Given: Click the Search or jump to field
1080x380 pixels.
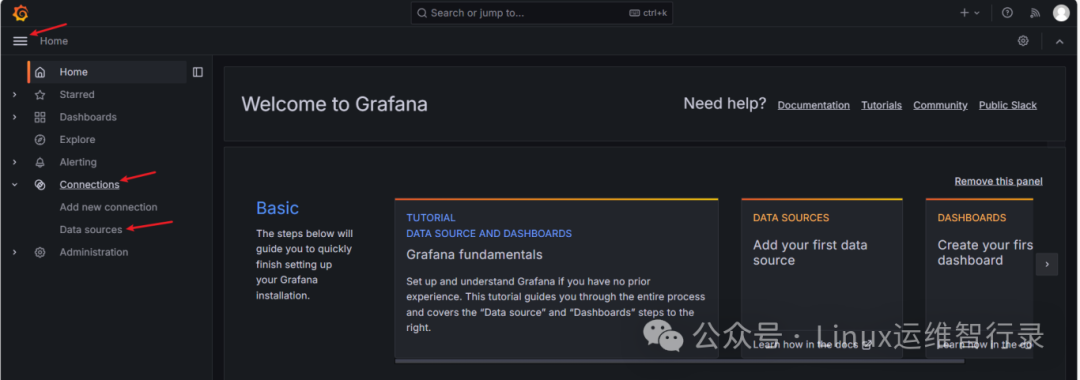Looking at the screenshot, I should [x=541, y=13].
